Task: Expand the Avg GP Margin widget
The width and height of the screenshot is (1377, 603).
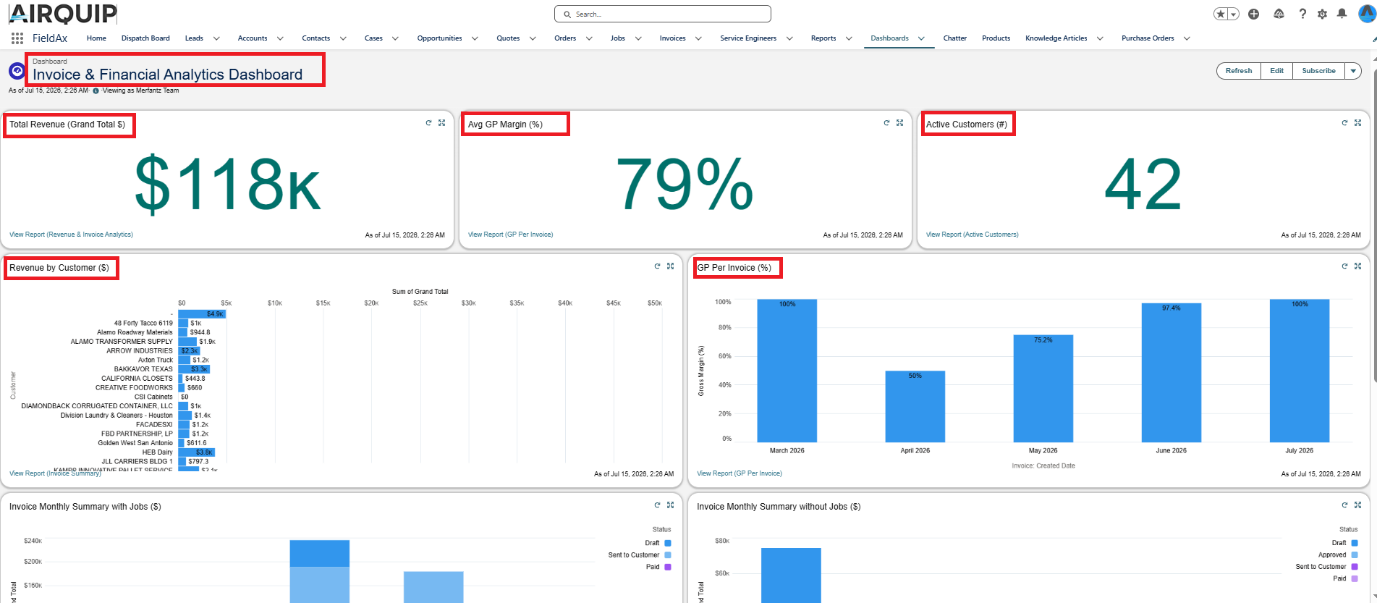Action: 899,123
